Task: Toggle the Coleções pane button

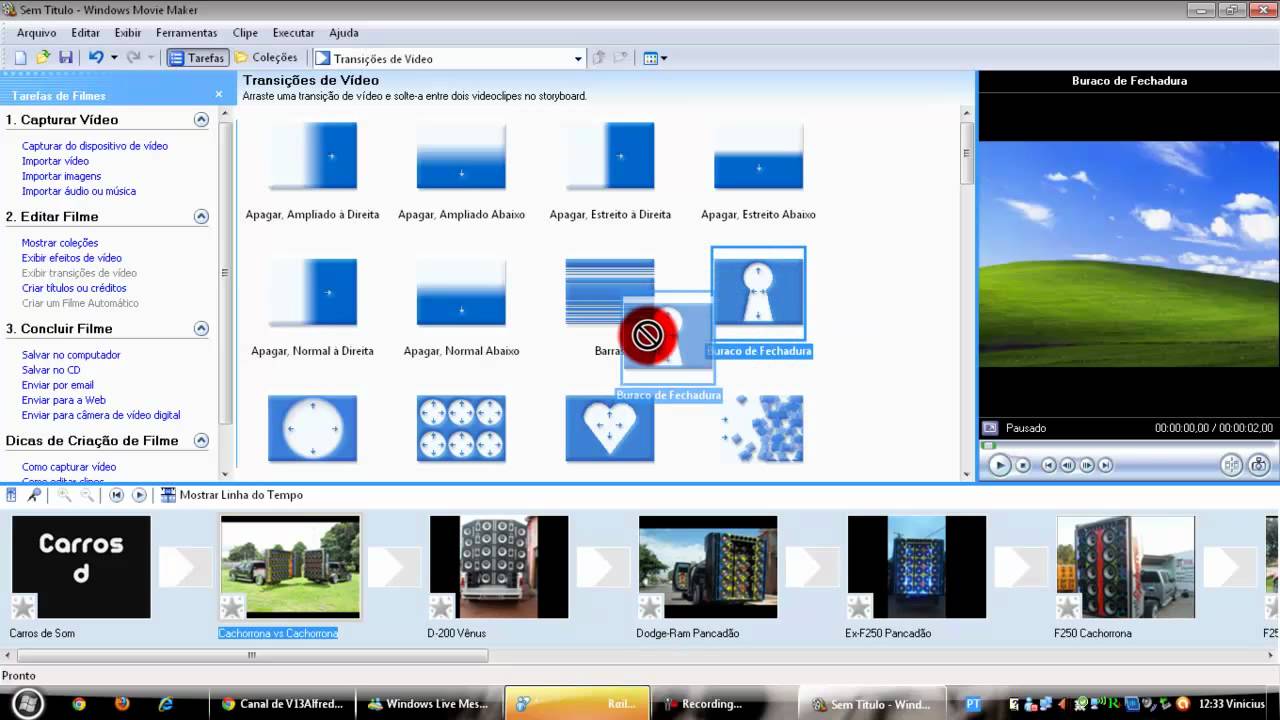Action: 266,58
